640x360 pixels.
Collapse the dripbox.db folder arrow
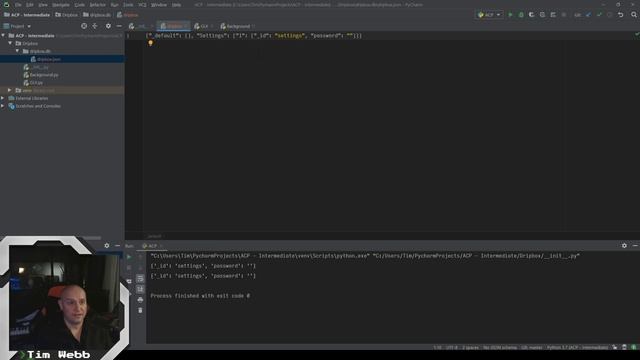tap(17, 51)
